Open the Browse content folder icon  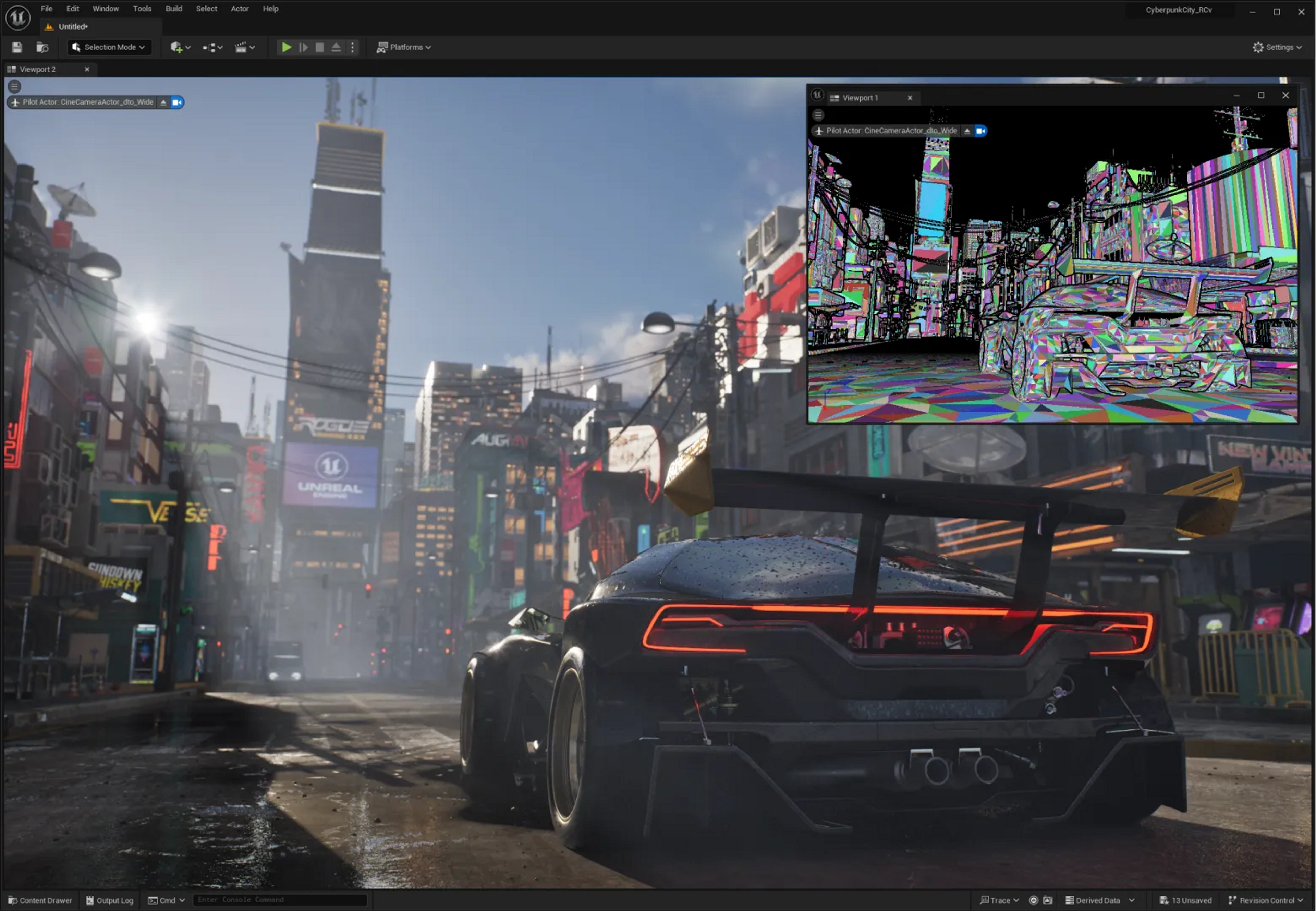42,47
